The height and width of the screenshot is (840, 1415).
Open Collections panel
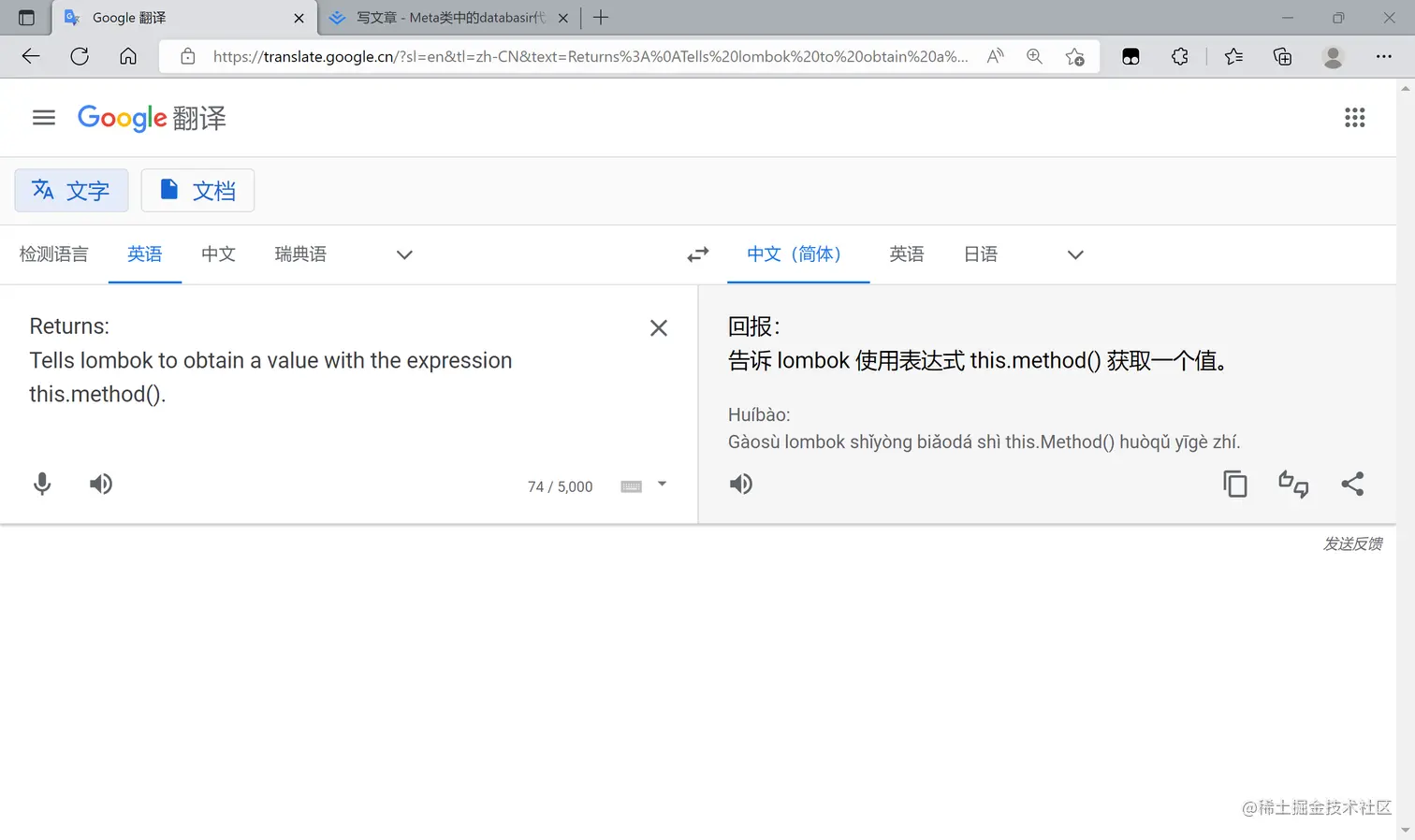click(1283, 56)
